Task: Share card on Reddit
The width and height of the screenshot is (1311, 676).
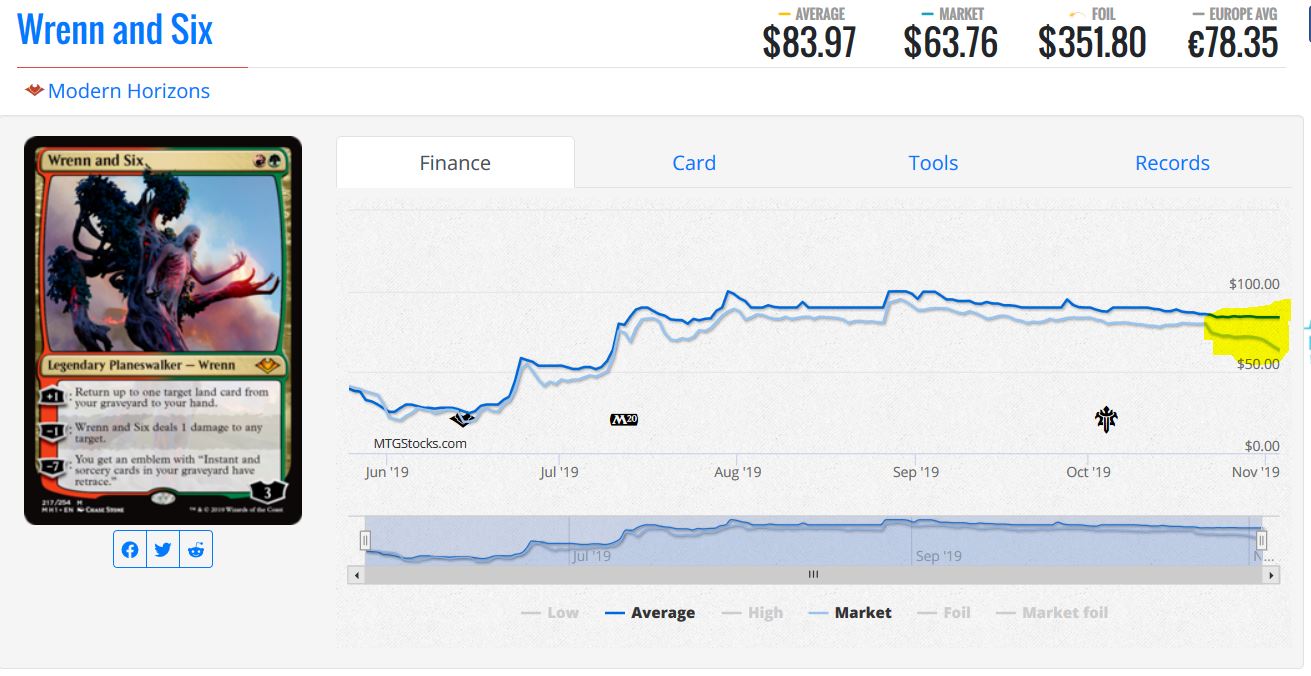Action: tap(196, 550)
